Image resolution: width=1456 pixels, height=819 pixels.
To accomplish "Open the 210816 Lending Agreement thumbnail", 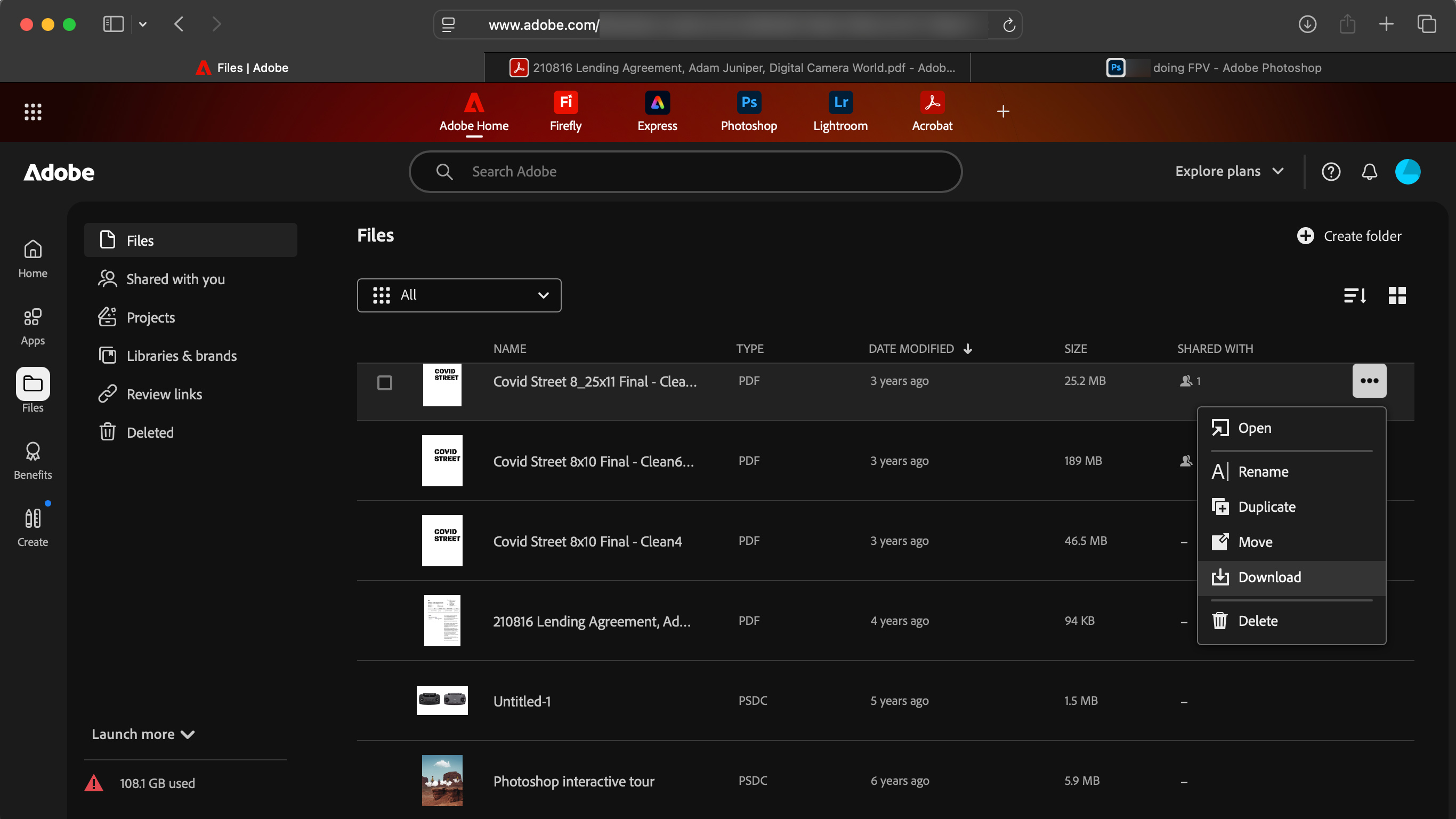I will [442, 621].
